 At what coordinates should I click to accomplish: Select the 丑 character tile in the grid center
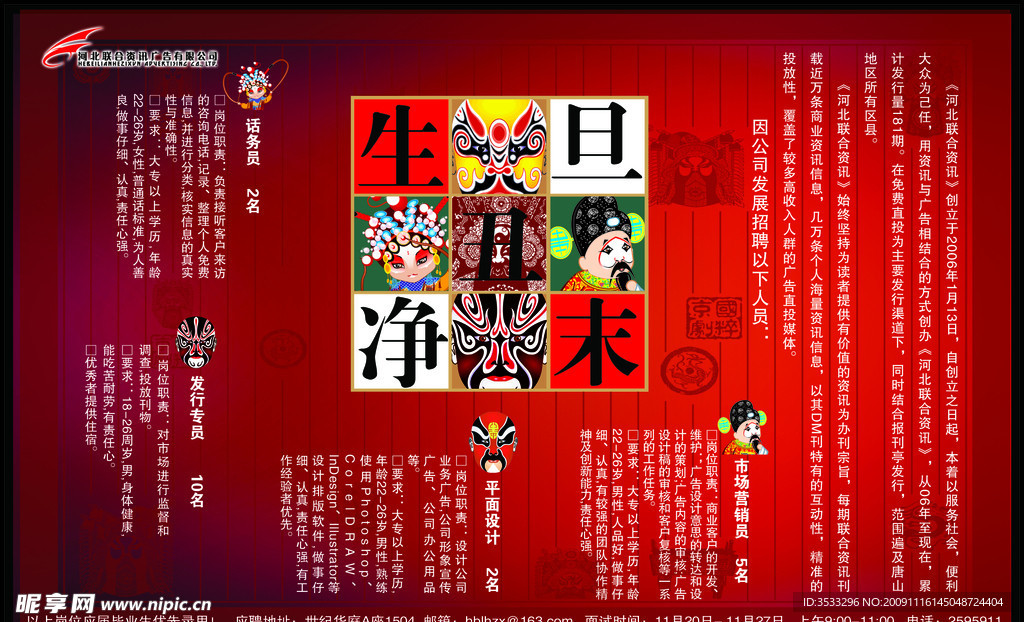point(500,244)
